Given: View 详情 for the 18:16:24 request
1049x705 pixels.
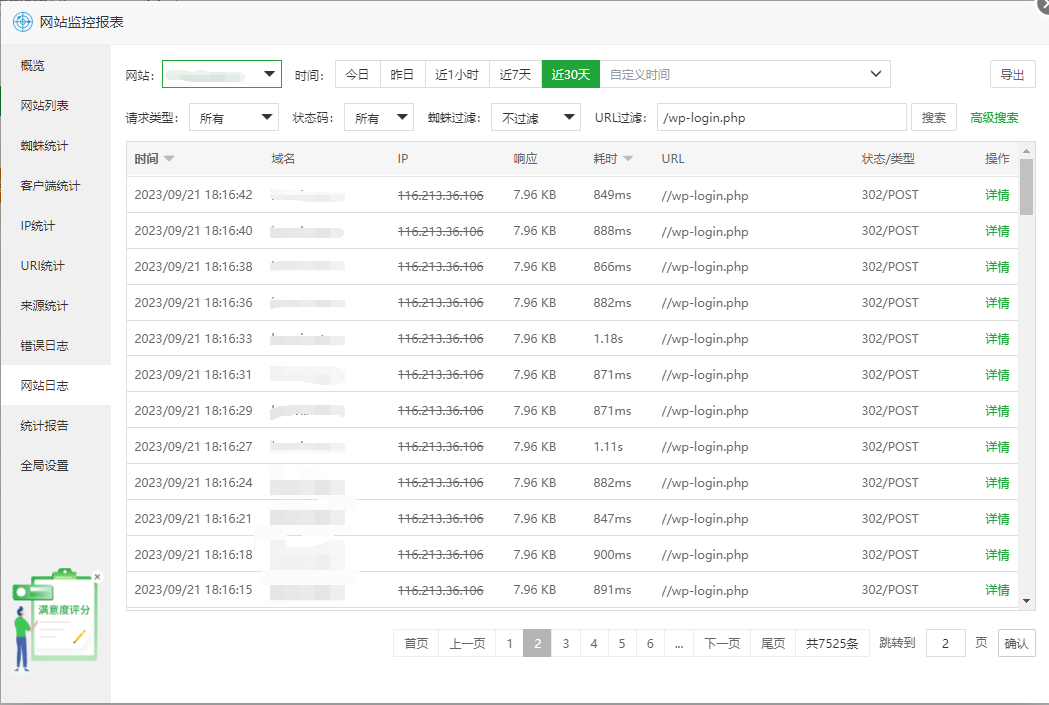Looking at the screenshot, I should [997, 483].
